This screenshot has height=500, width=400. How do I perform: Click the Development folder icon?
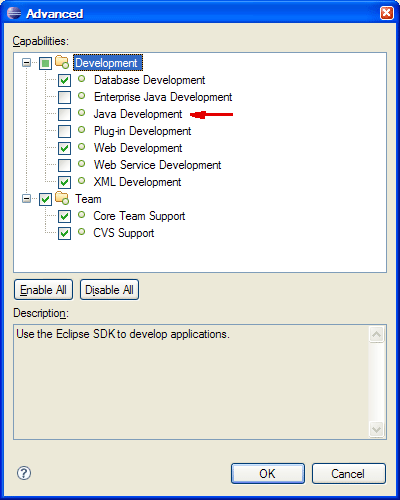click(62, 62)
